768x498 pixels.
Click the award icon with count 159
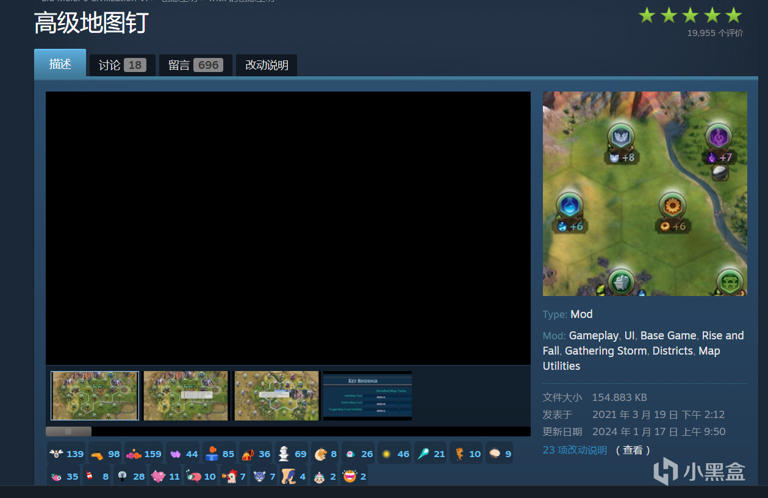click(x=134, y=454)
